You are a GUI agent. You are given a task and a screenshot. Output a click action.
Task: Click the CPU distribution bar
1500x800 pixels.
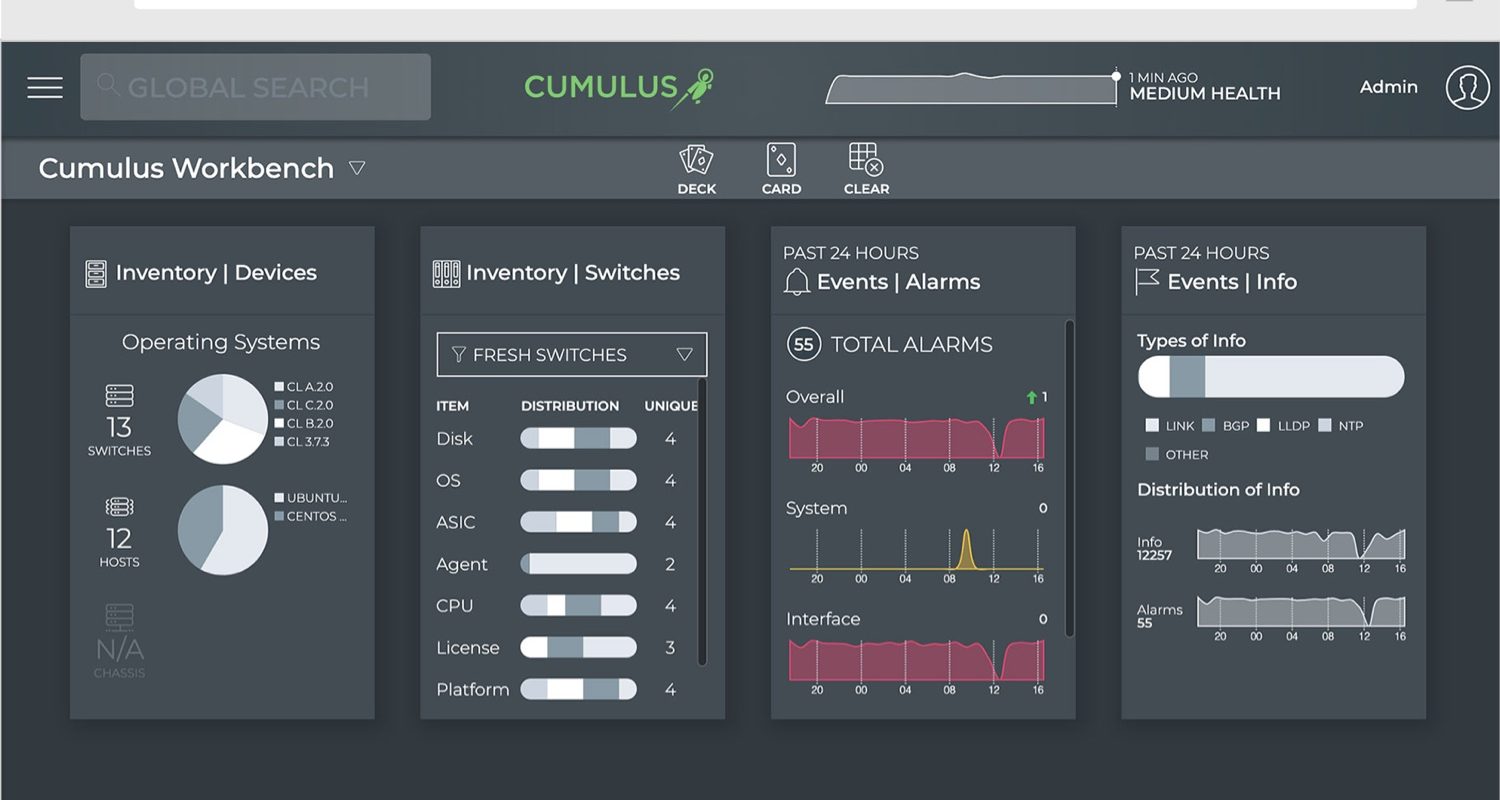(x=579, y=605)
